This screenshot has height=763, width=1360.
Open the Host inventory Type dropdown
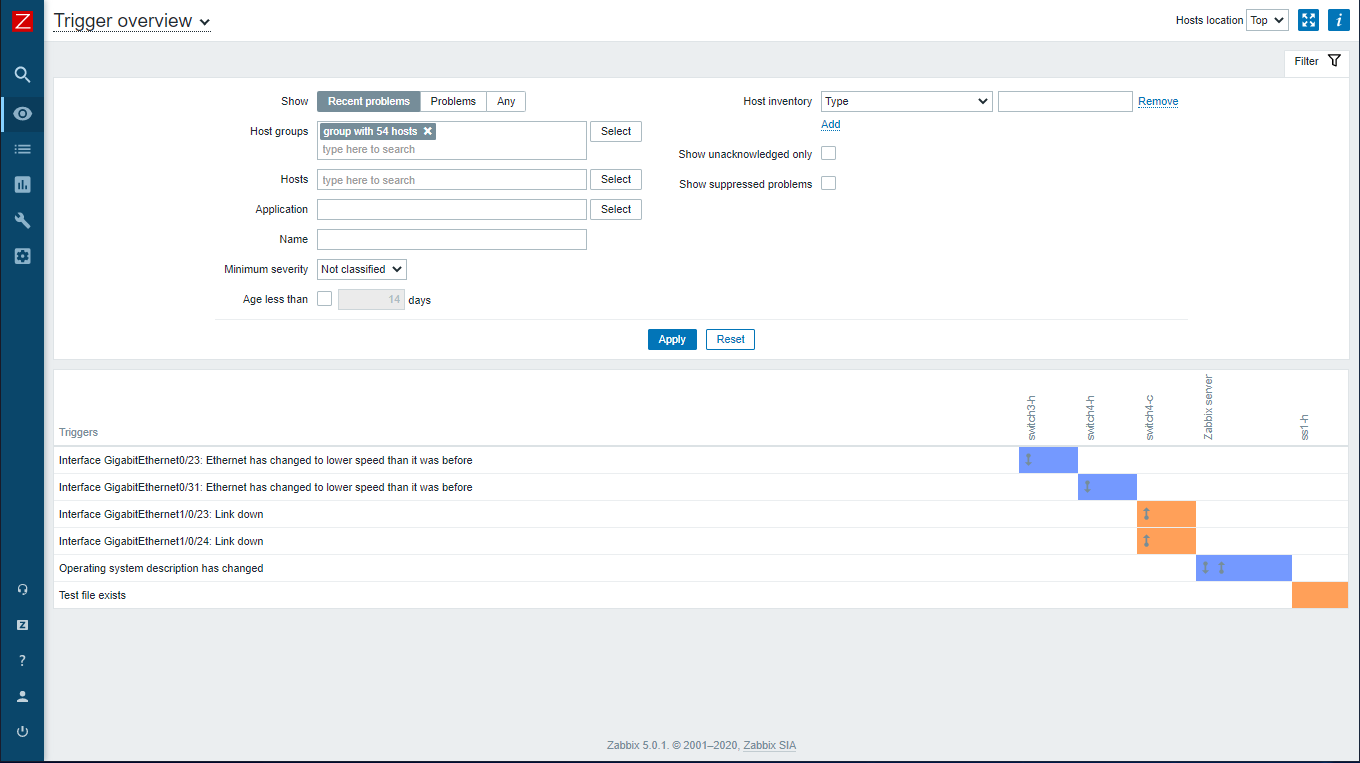(906, 101)
